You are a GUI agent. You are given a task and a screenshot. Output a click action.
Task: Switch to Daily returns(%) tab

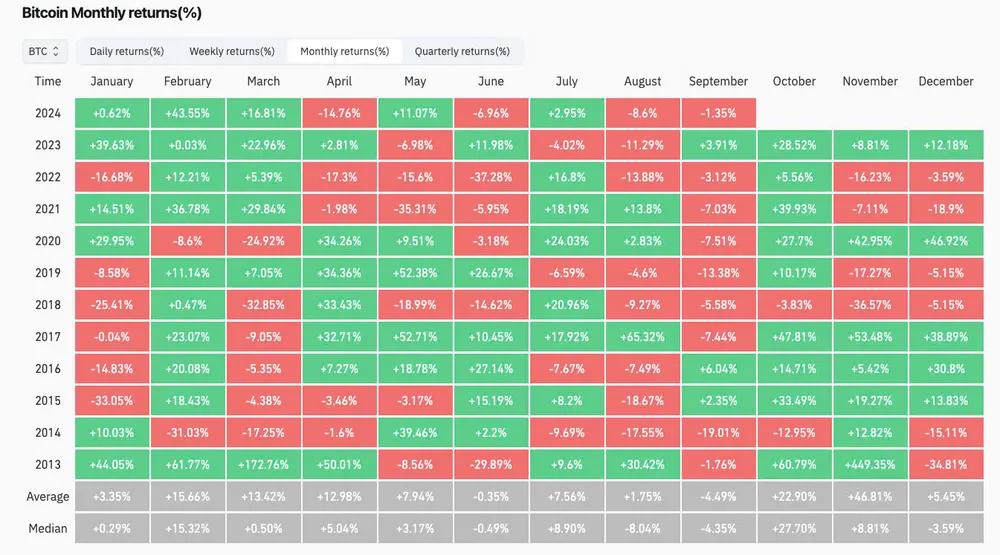[x=127, y=51]
